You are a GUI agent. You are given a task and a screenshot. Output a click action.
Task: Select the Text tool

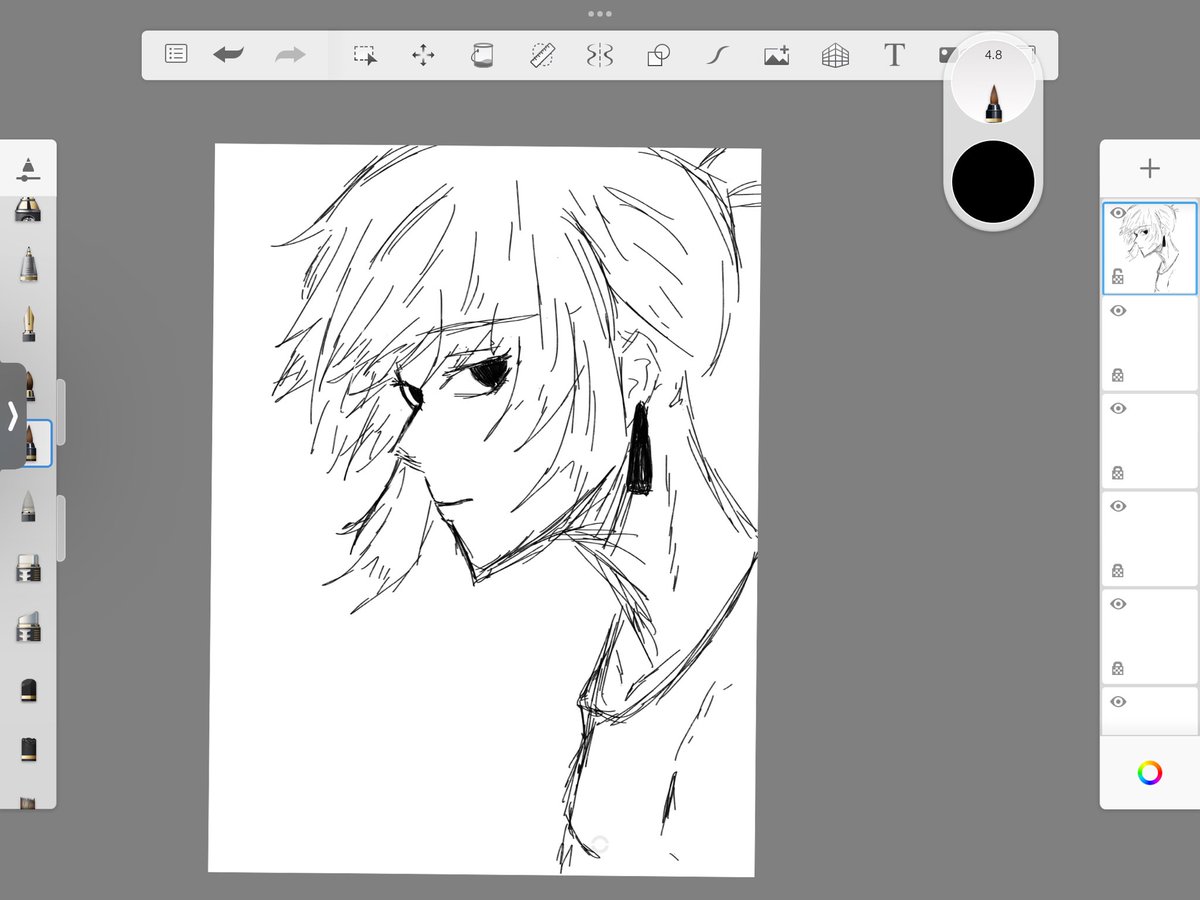click(x=894, y=55)
